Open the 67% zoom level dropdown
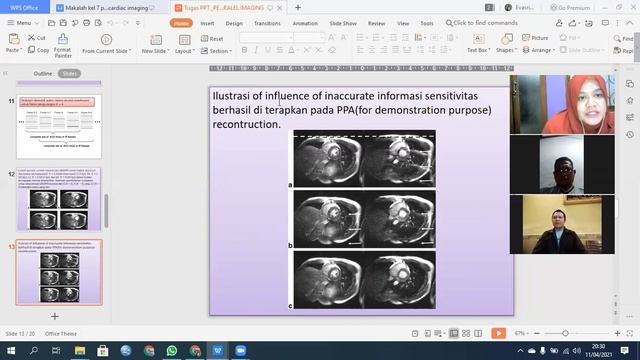 click(521, 333)
